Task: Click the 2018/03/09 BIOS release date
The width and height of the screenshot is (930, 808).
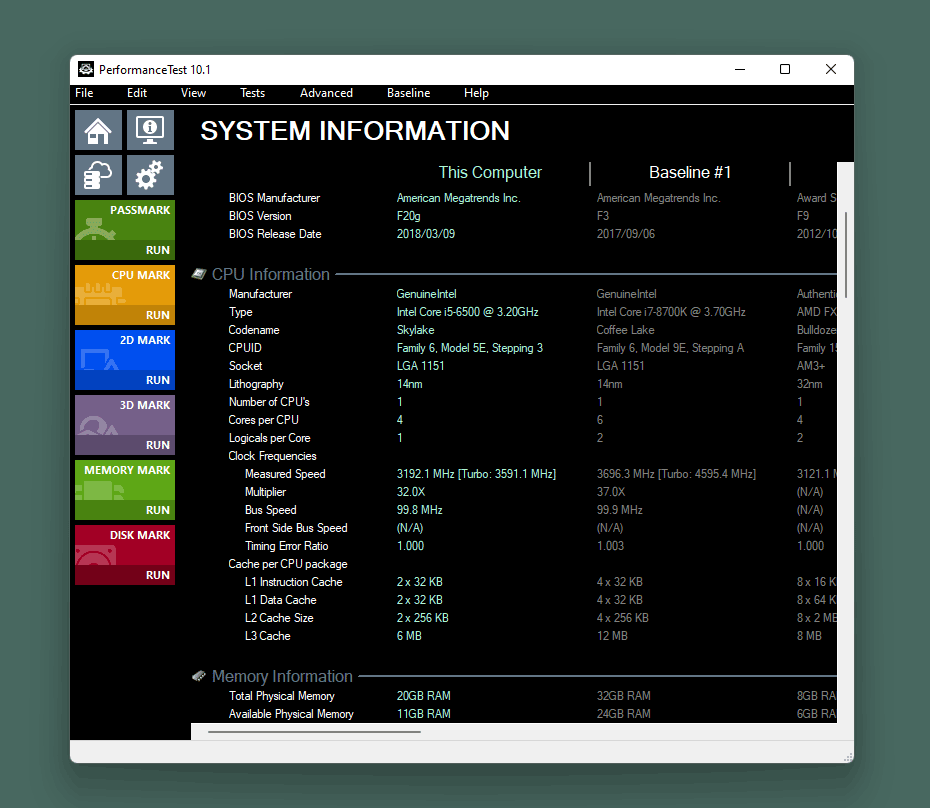Action: (x=425, y=234)
